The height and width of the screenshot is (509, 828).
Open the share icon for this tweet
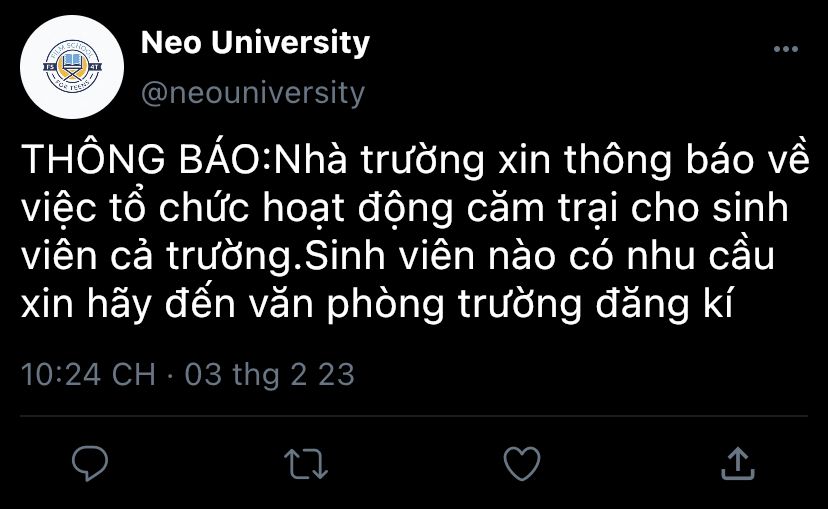(738, 463)
